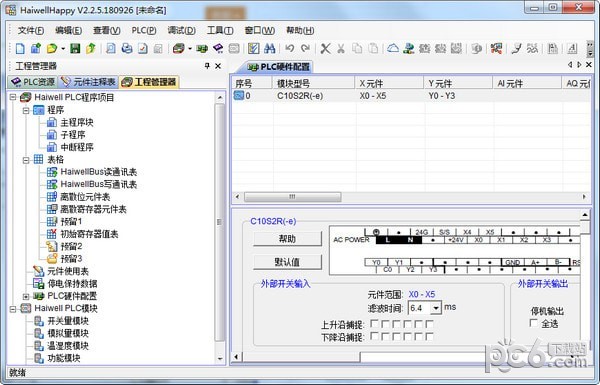Toggle first 上升沿捕捉 checkbox
This screenshot has width=600, height=385.
tap(375, 324)
